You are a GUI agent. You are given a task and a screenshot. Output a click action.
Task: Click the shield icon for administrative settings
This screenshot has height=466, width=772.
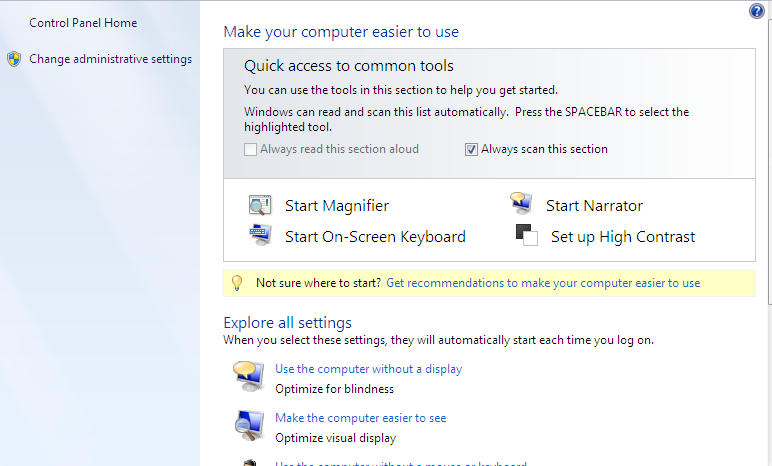tap(14, 59)
